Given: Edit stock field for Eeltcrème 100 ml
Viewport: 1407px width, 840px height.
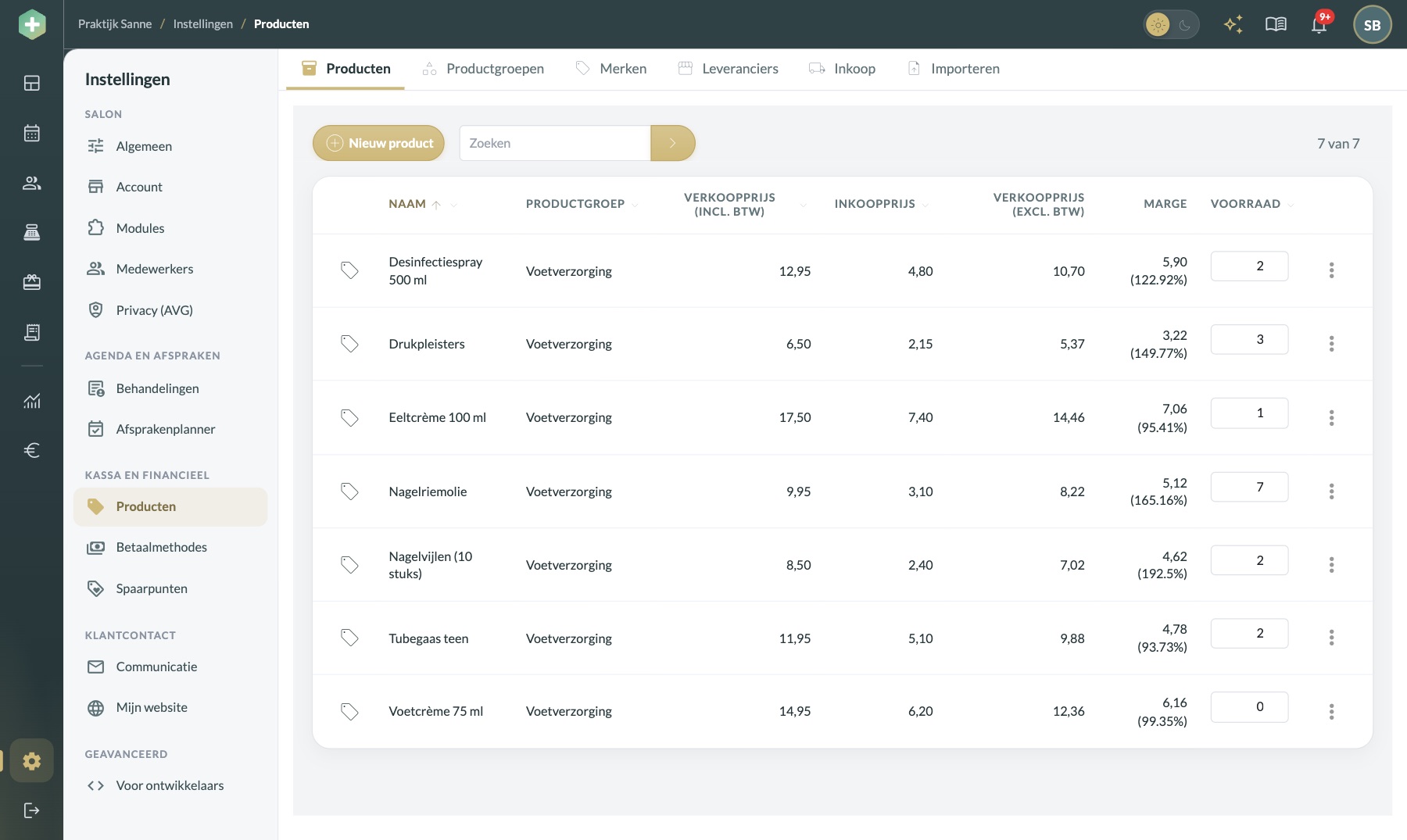Looking at the screenshot, I should point(1249,413).
